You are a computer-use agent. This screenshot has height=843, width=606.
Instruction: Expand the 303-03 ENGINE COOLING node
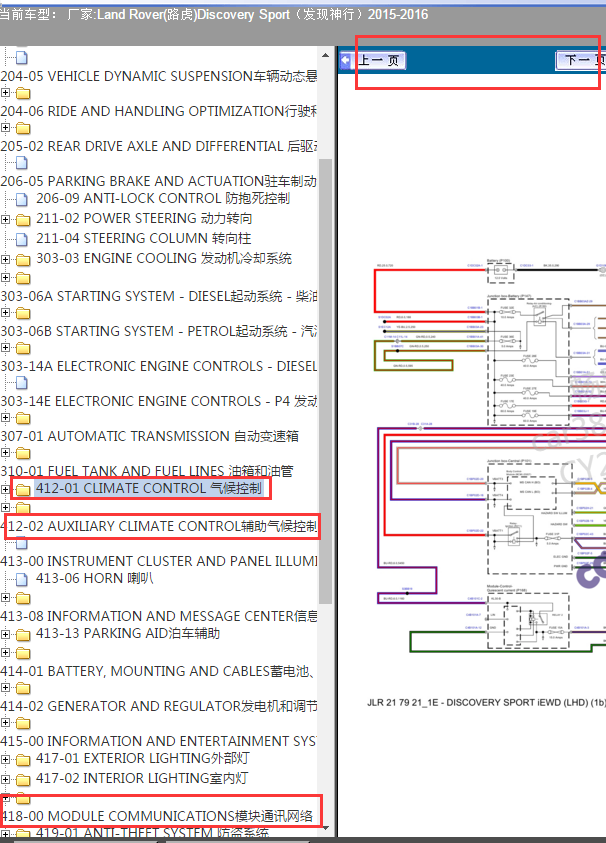(x=5, y=259)
